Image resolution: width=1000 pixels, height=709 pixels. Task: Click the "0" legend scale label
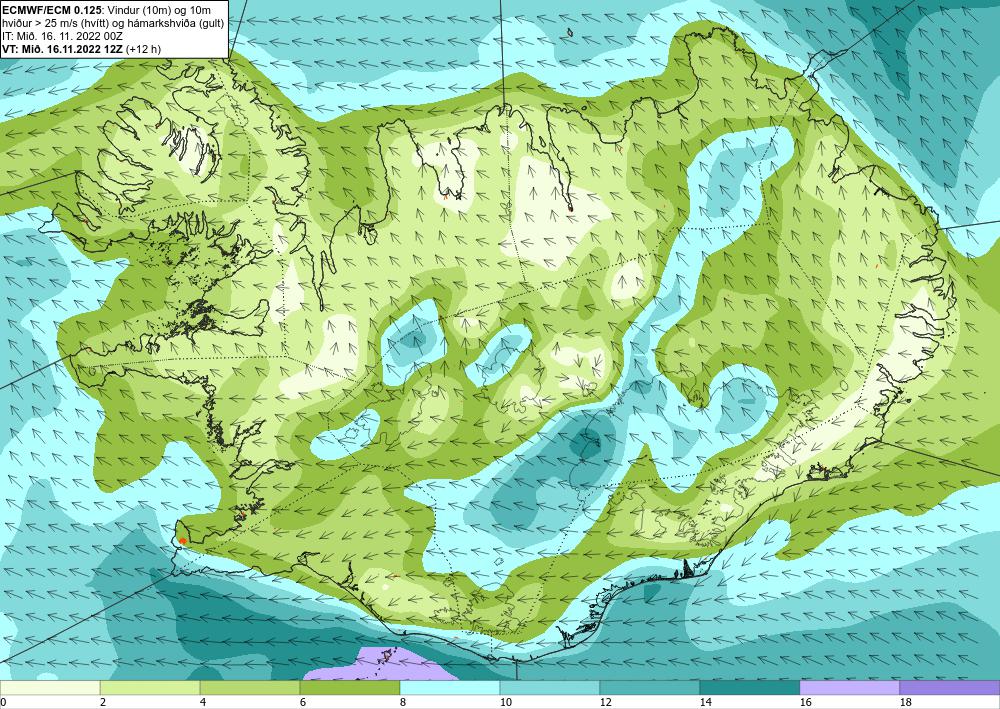[3, 703]
